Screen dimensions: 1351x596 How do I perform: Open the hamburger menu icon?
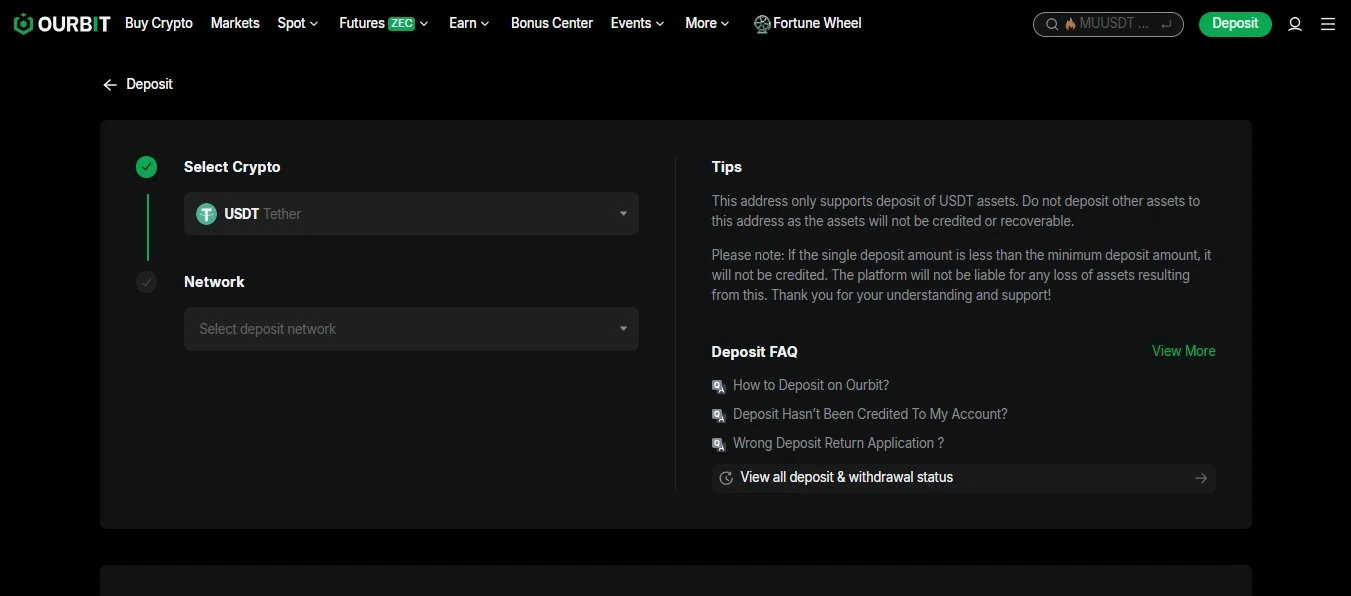[1328, 24]
